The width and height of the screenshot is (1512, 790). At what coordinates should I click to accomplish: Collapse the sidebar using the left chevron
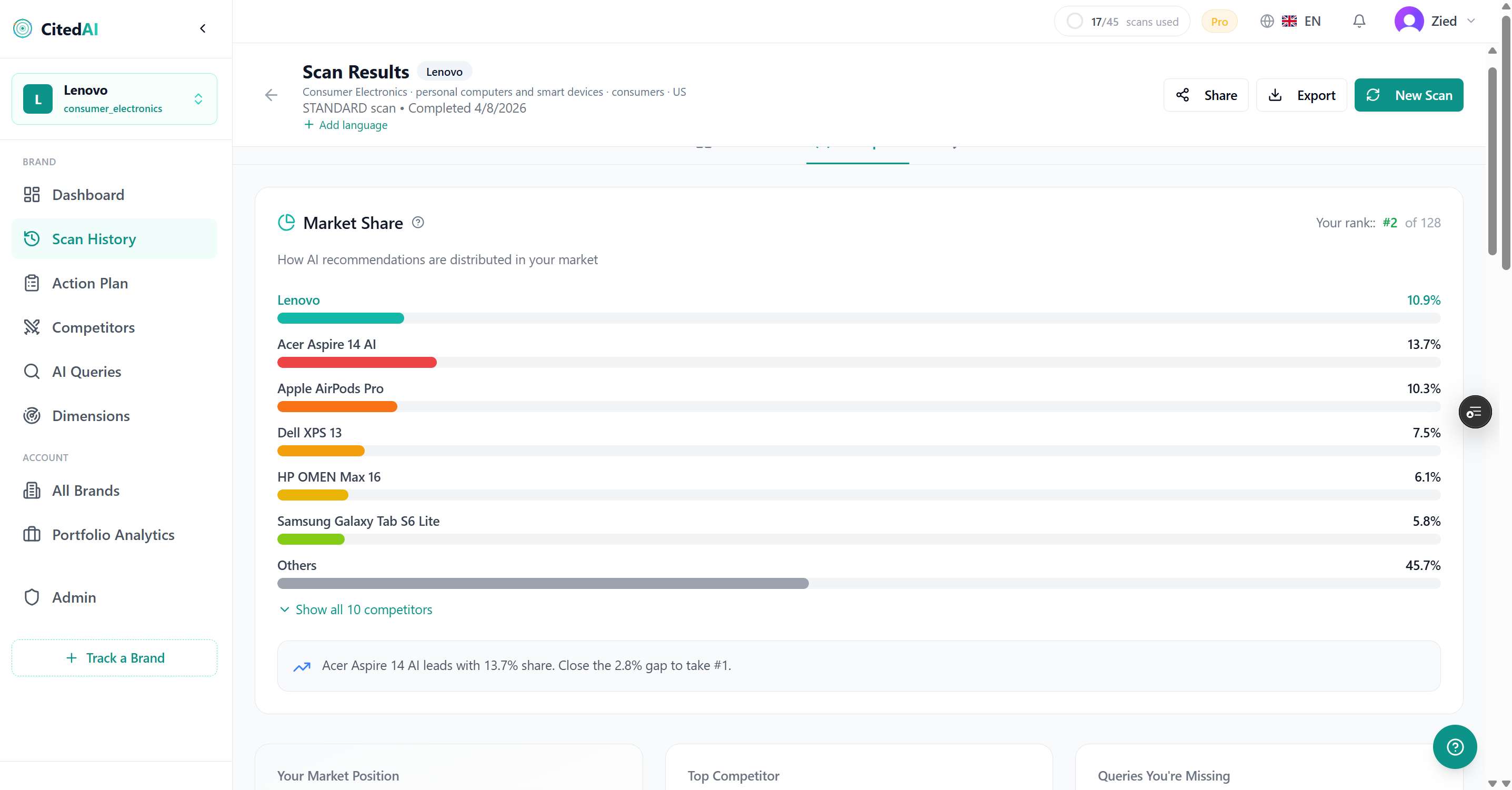click(203, 28)
